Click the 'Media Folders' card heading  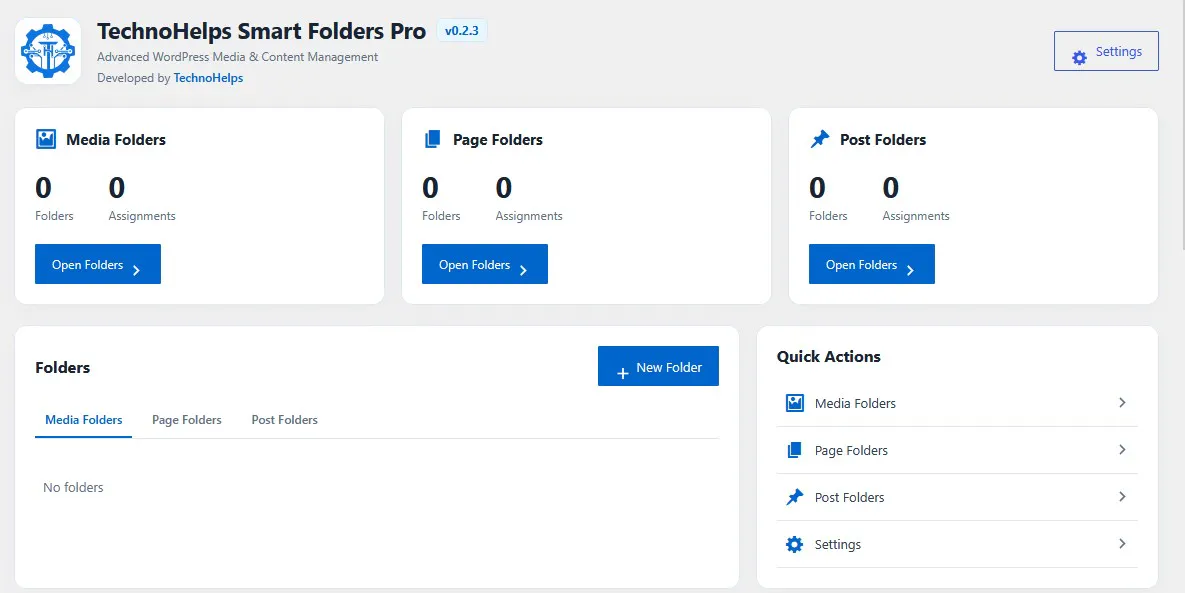[x=116, y=140]
